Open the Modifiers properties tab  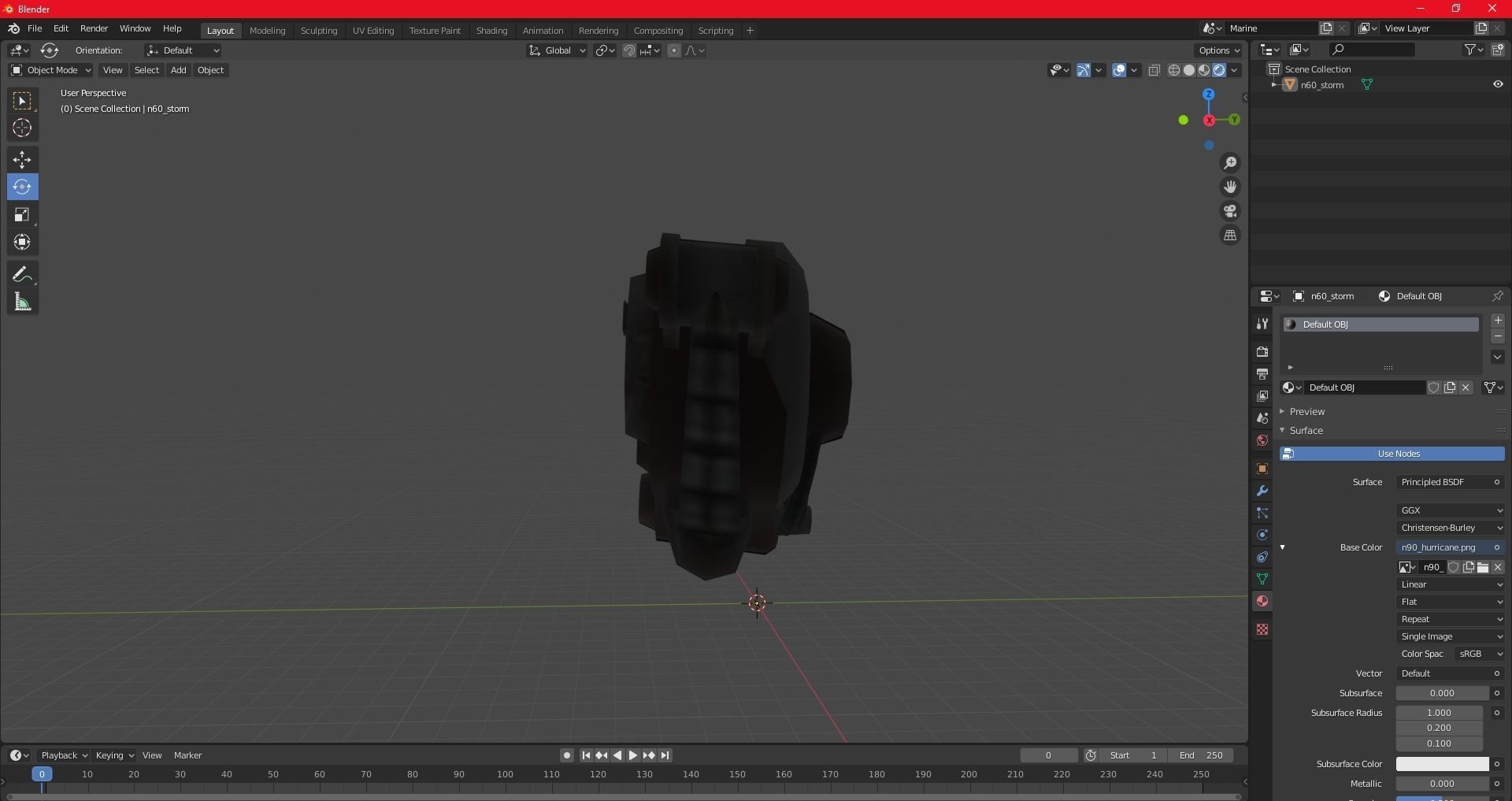click(1262, 491)
